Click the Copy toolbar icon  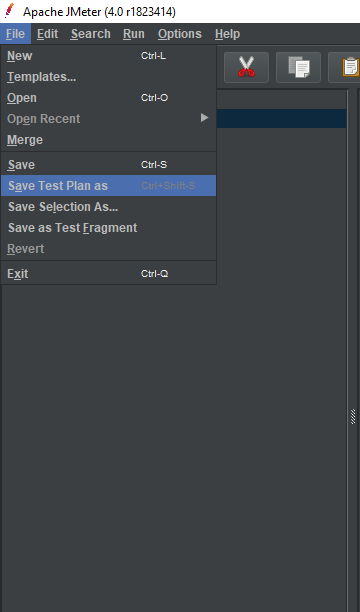point(298,67)
